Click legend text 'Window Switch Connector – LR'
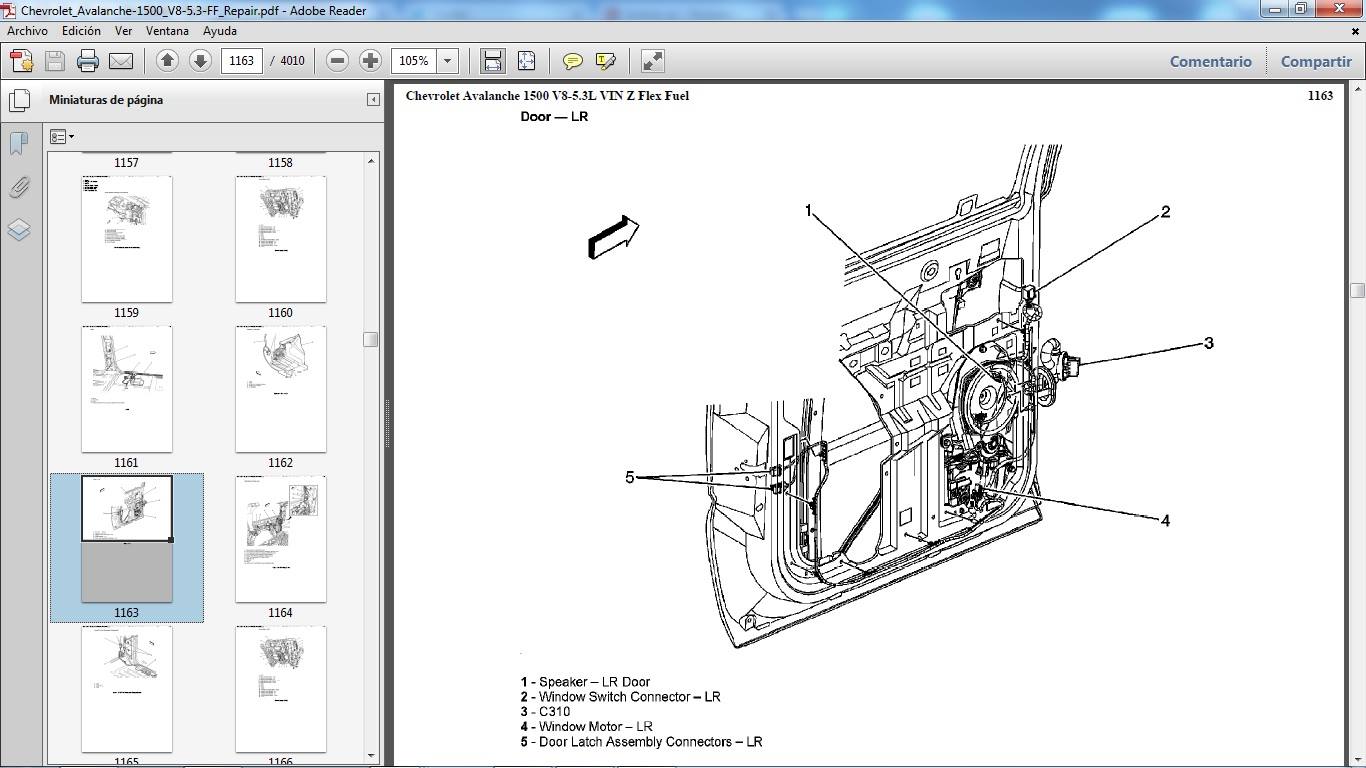Image resolution: width=1366 pixels, height=768 pixels. (x=629, y=697)
